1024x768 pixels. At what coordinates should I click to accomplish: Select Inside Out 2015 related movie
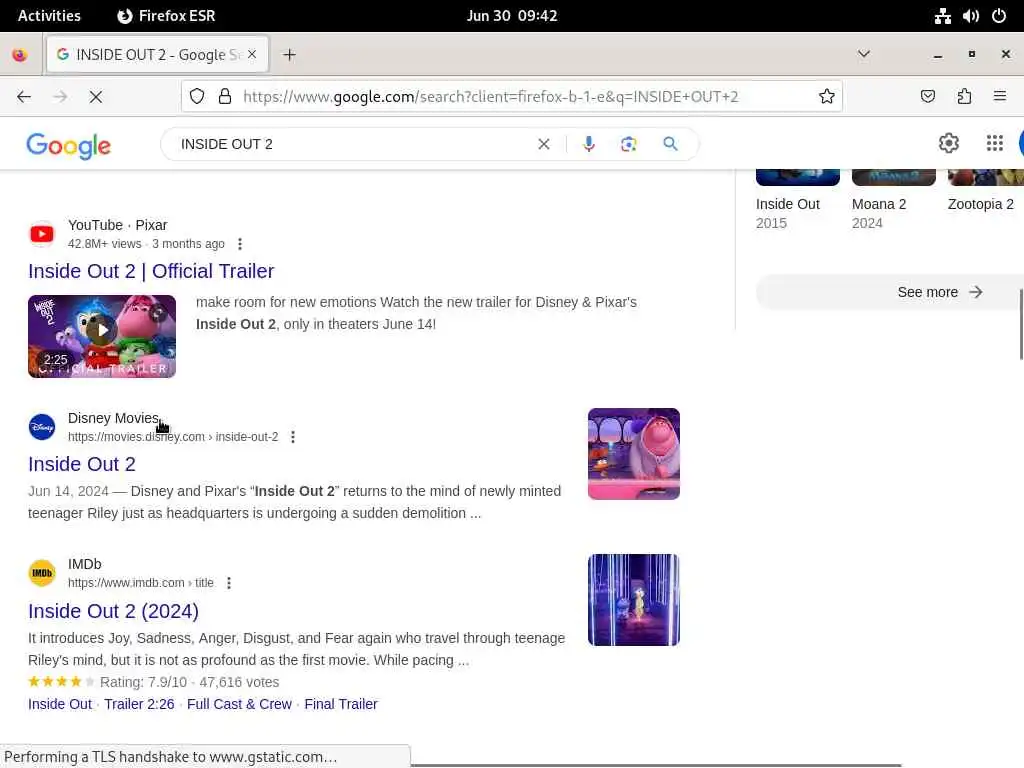[x=797, y=201]
